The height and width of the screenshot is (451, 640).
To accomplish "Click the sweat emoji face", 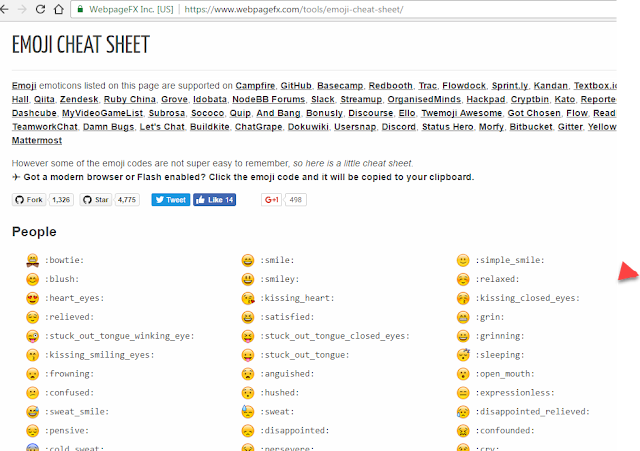I will (248, 412).
